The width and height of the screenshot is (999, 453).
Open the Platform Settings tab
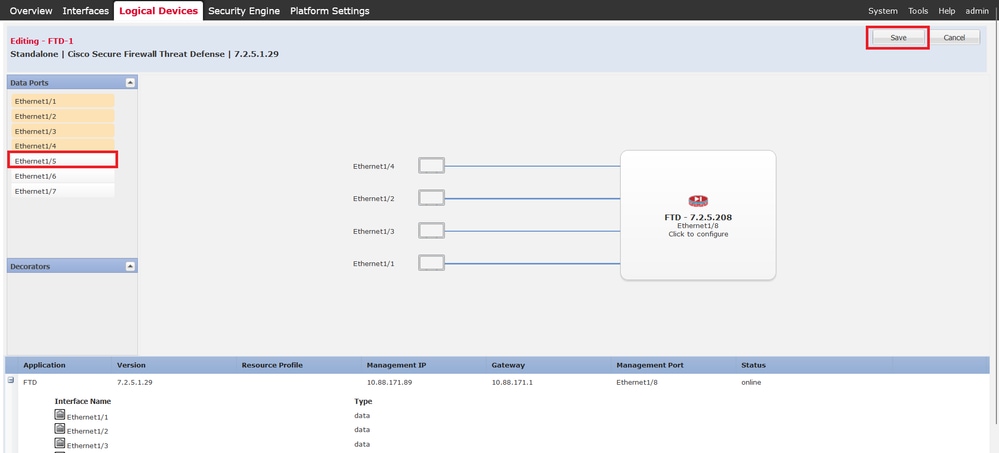(x=329, y=11)
